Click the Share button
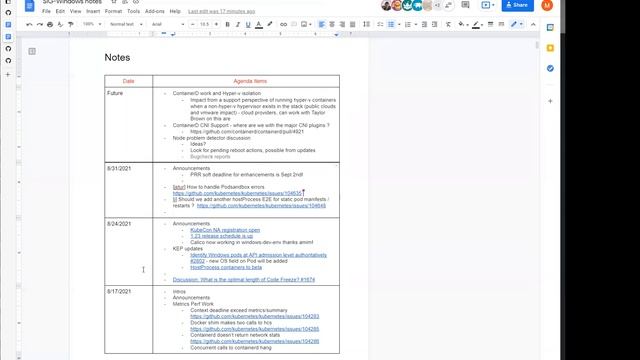Viewport: 640px width, 360px height. point(518,5)
